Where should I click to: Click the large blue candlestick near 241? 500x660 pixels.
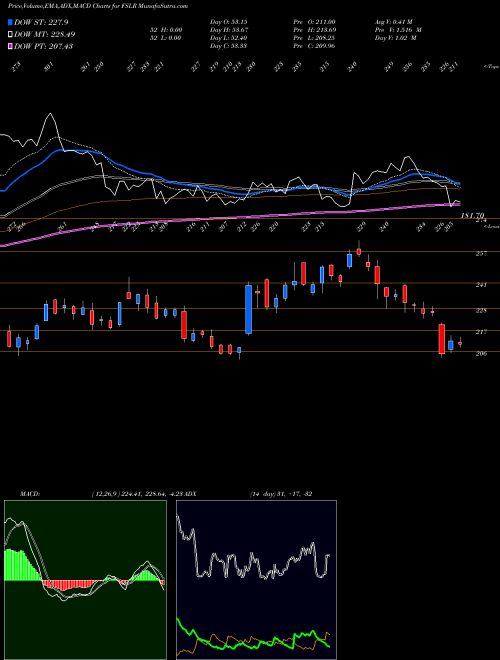[249, 309]
